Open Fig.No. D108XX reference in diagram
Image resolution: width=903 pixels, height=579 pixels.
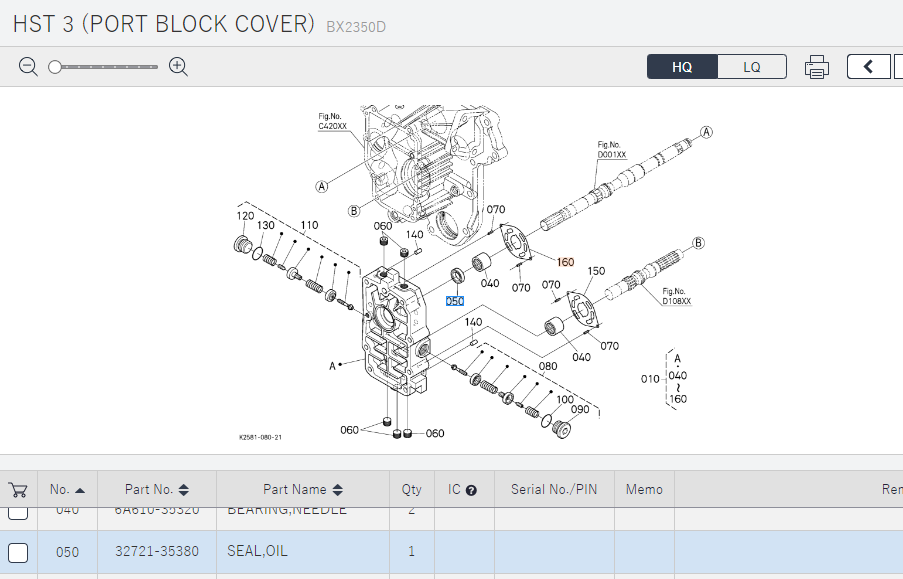[676, 296]
